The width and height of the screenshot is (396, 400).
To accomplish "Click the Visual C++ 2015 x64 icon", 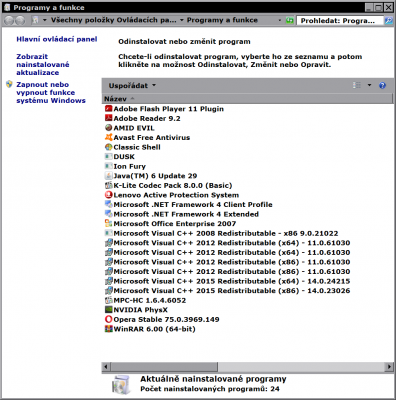I will (x=108, y=281).
